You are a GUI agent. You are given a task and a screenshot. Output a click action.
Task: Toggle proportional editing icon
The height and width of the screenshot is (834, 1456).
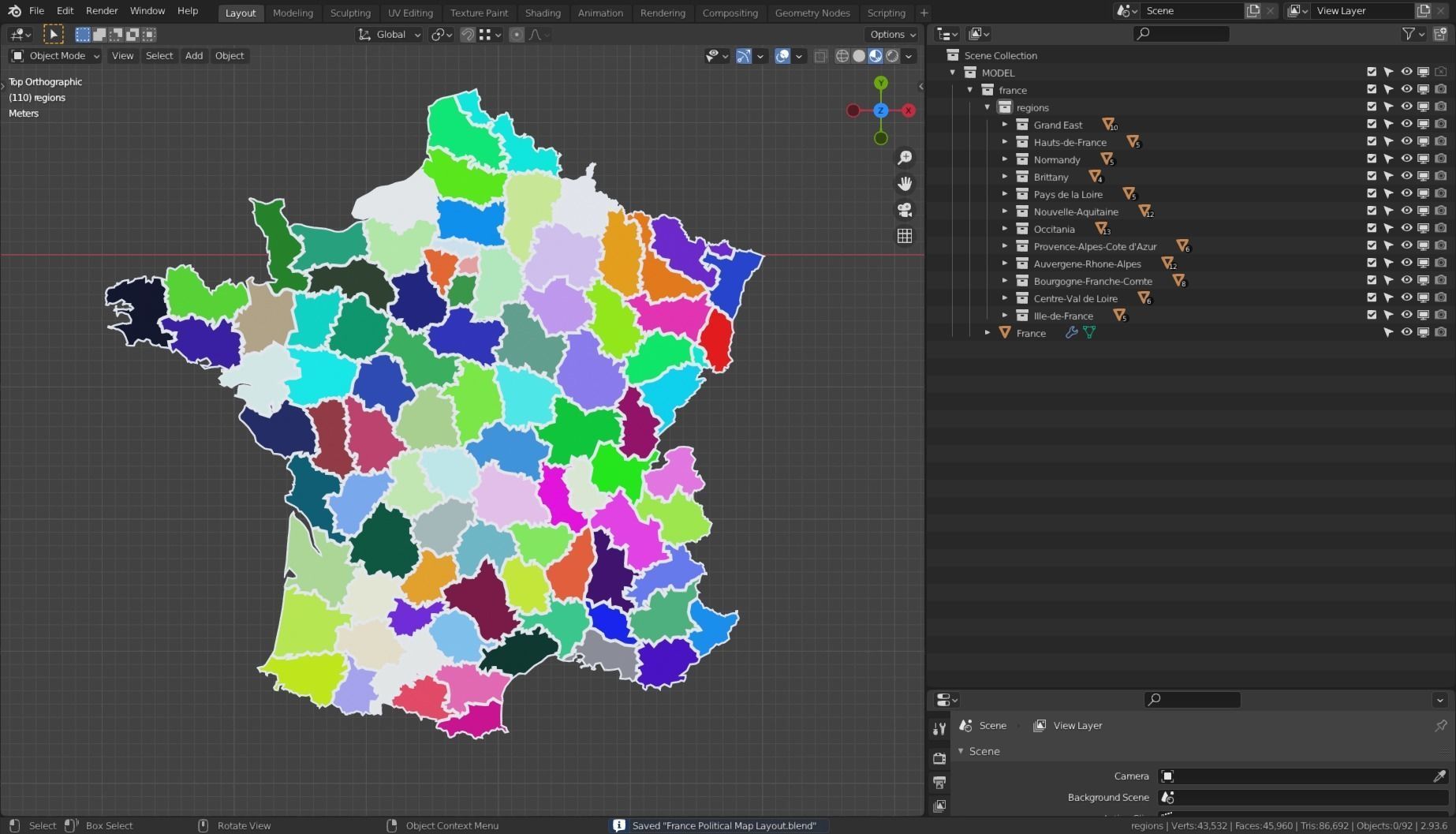pos(516,35)
